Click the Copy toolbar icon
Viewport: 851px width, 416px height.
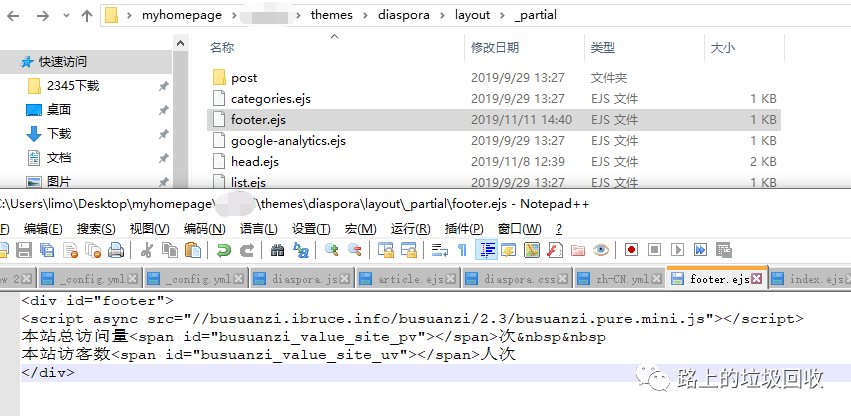pyautogui.click(x=170, y=250)
